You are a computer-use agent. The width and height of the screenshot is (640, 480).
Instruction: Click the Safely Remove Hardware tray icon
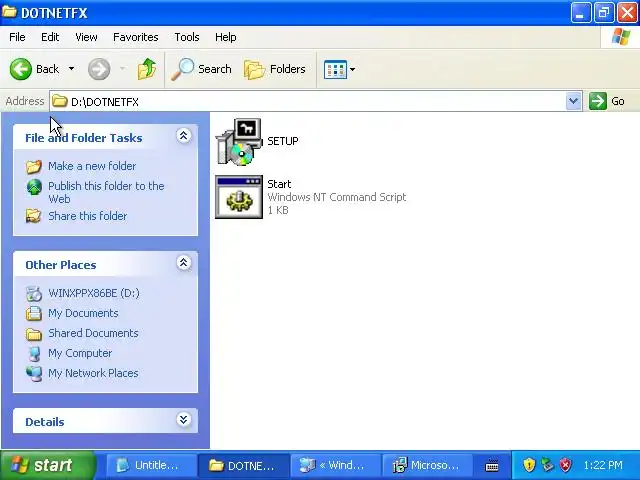tap(547, 465)
